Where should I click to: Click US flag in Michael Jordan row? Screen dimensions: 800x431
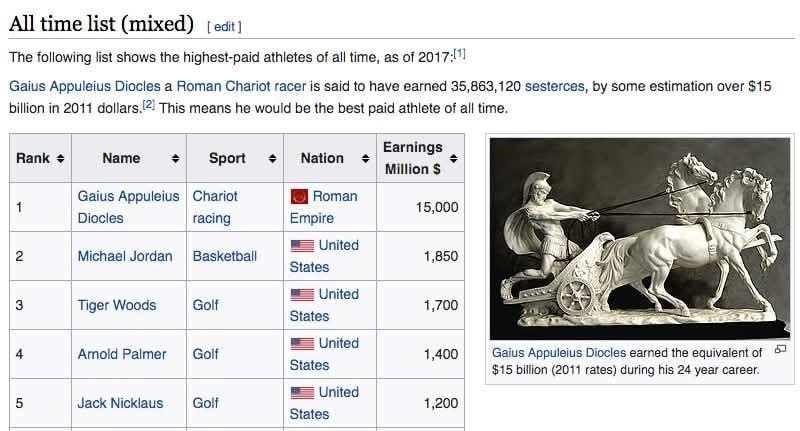pyautogui.click(x=302, y=246)
